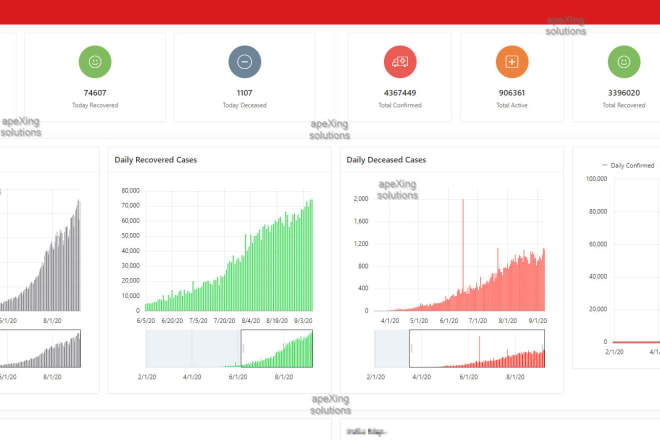
Task: Click the 9/1/20 date label in Deceased chart
Action: tap(538, 321)
